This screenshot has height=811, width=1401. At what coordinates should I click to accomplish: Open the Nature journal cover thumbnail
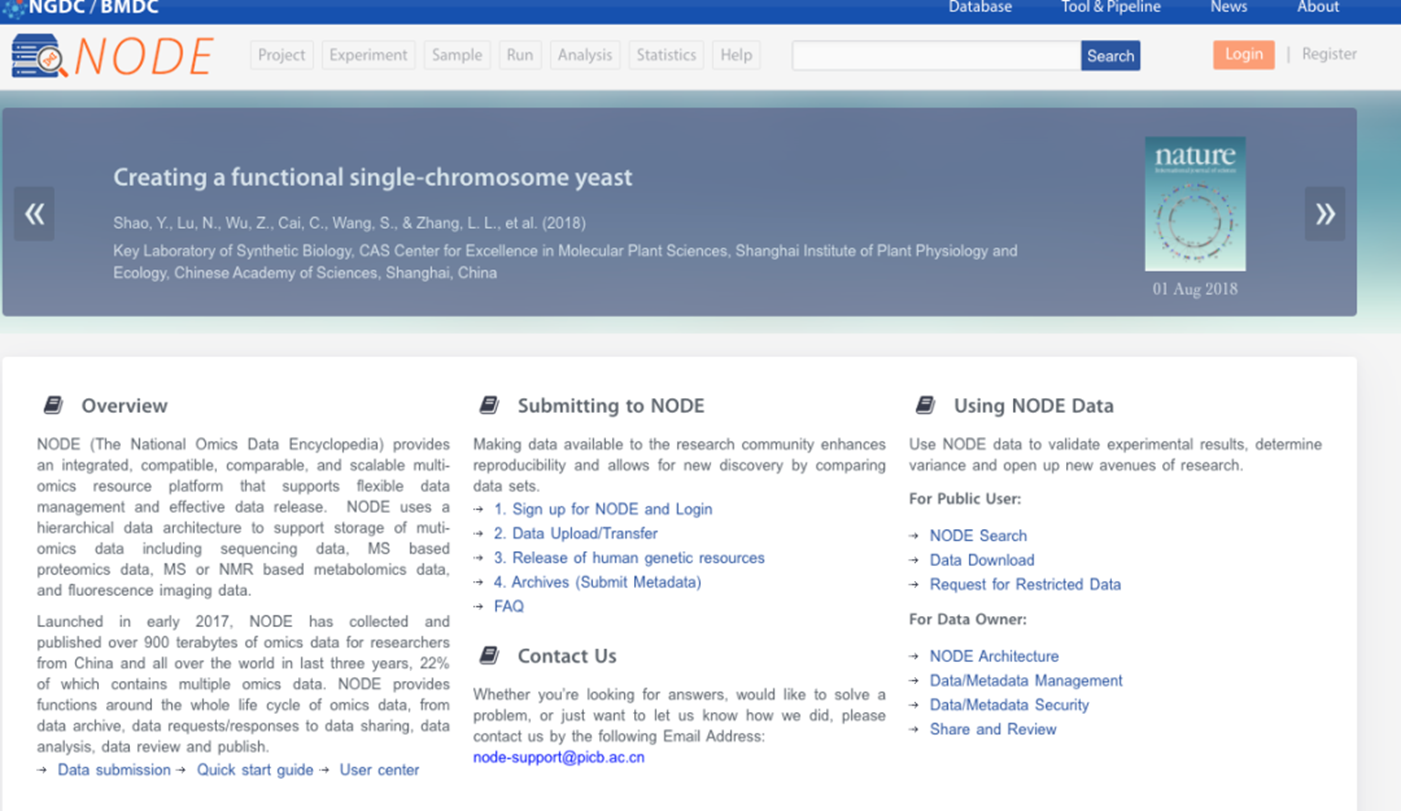[x=1195, y=204]
